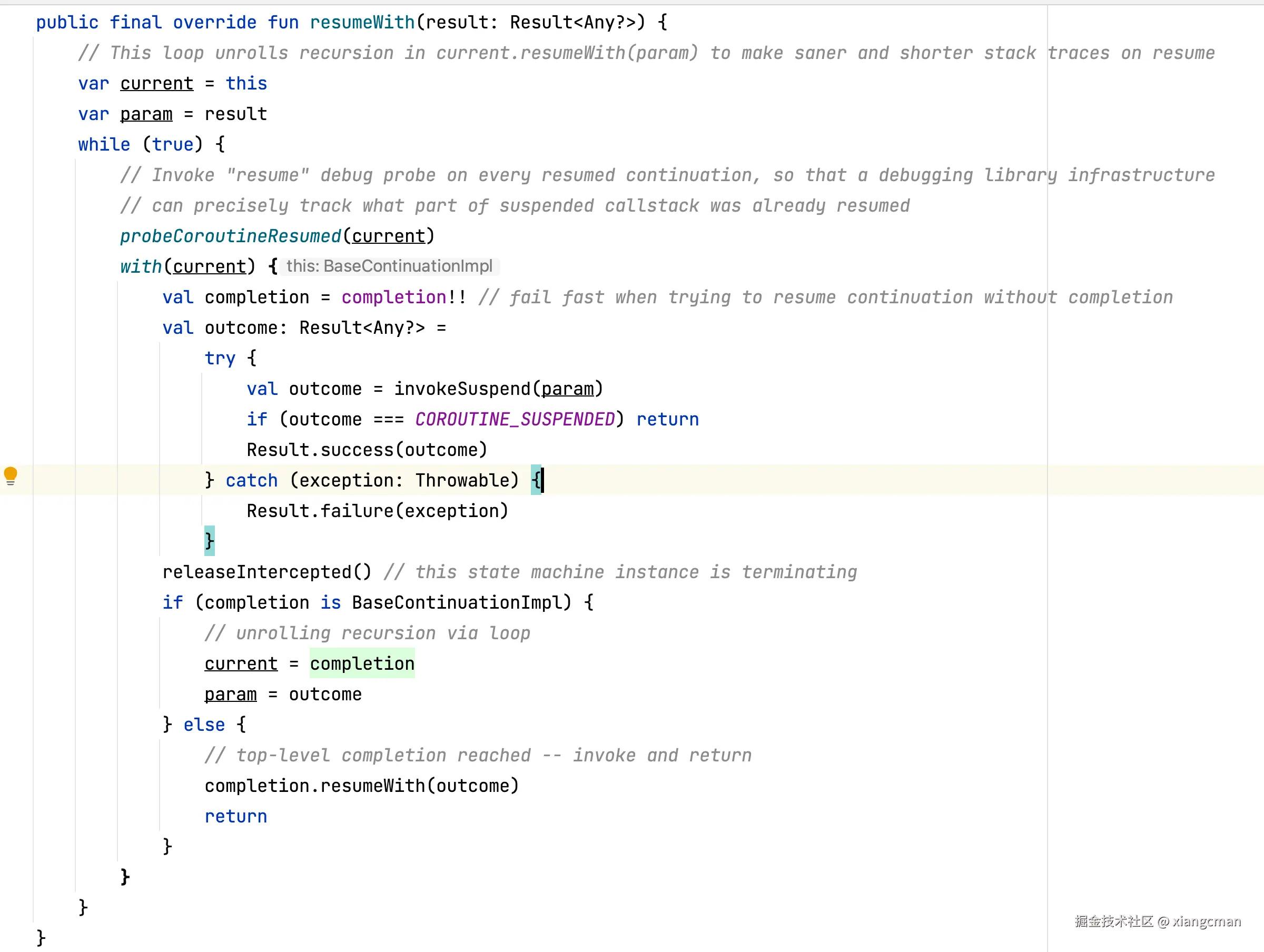
Task: Click the Result.failure(exception) expression
Action: pyautogui.click(x=377, y=511)
